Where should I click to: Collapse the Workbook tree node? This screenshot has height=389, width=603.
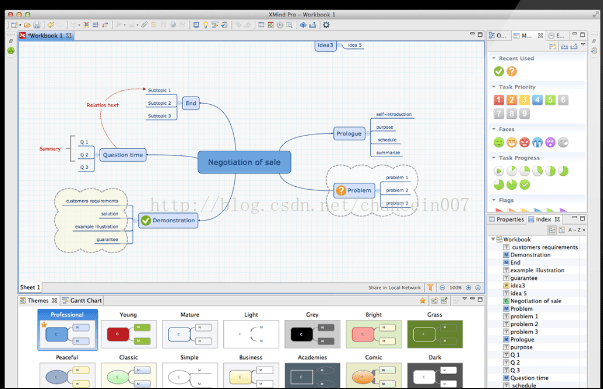(x=493, y=239)
